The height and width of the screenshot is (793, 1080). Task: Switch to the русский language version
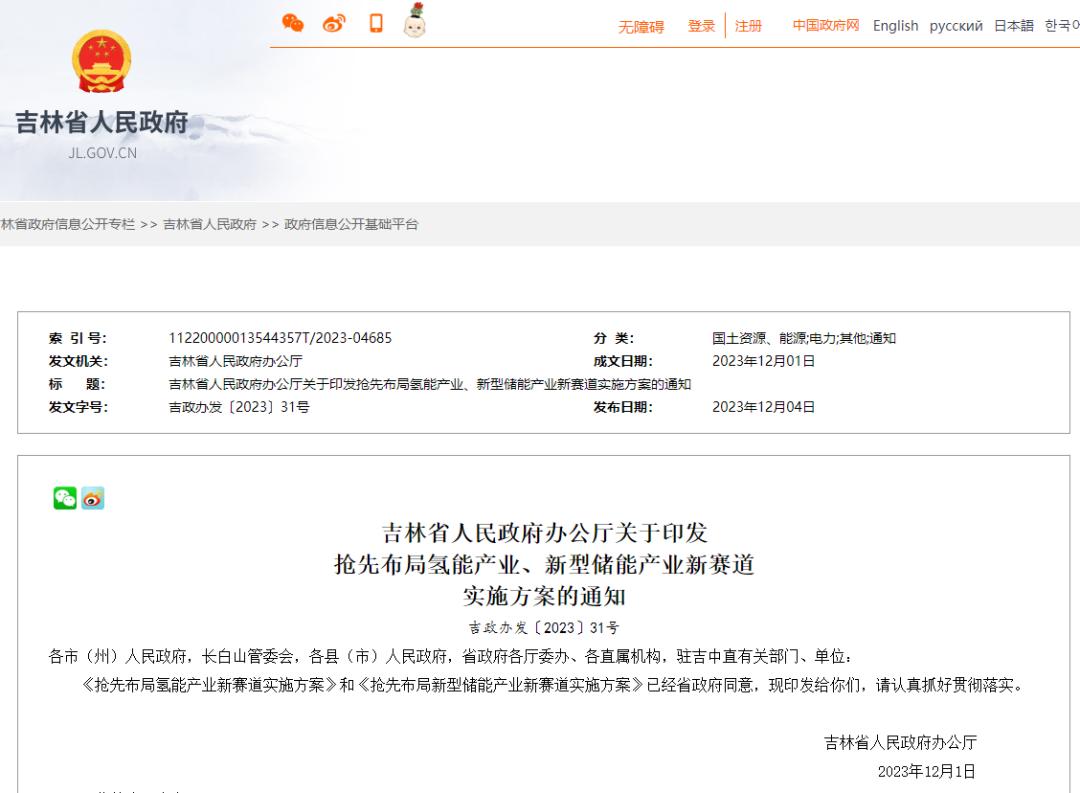coord(956,26)
